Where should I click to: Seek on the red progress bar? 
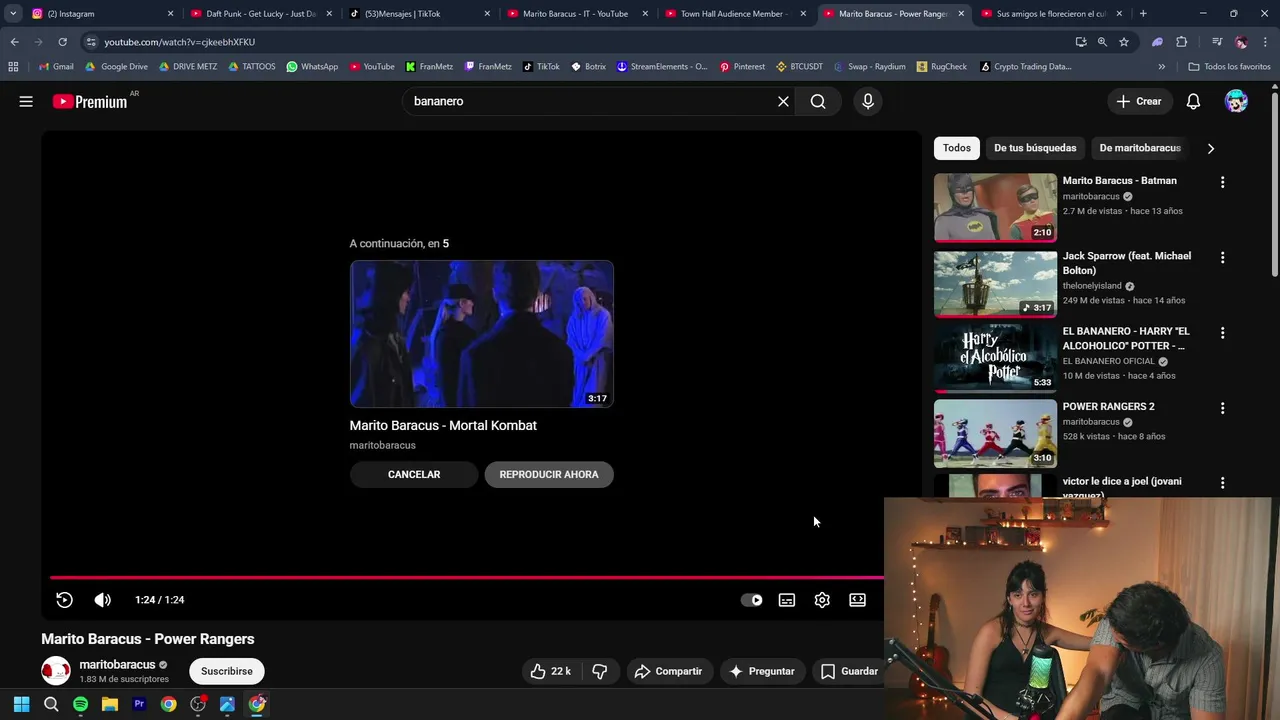tap(467, 577)
